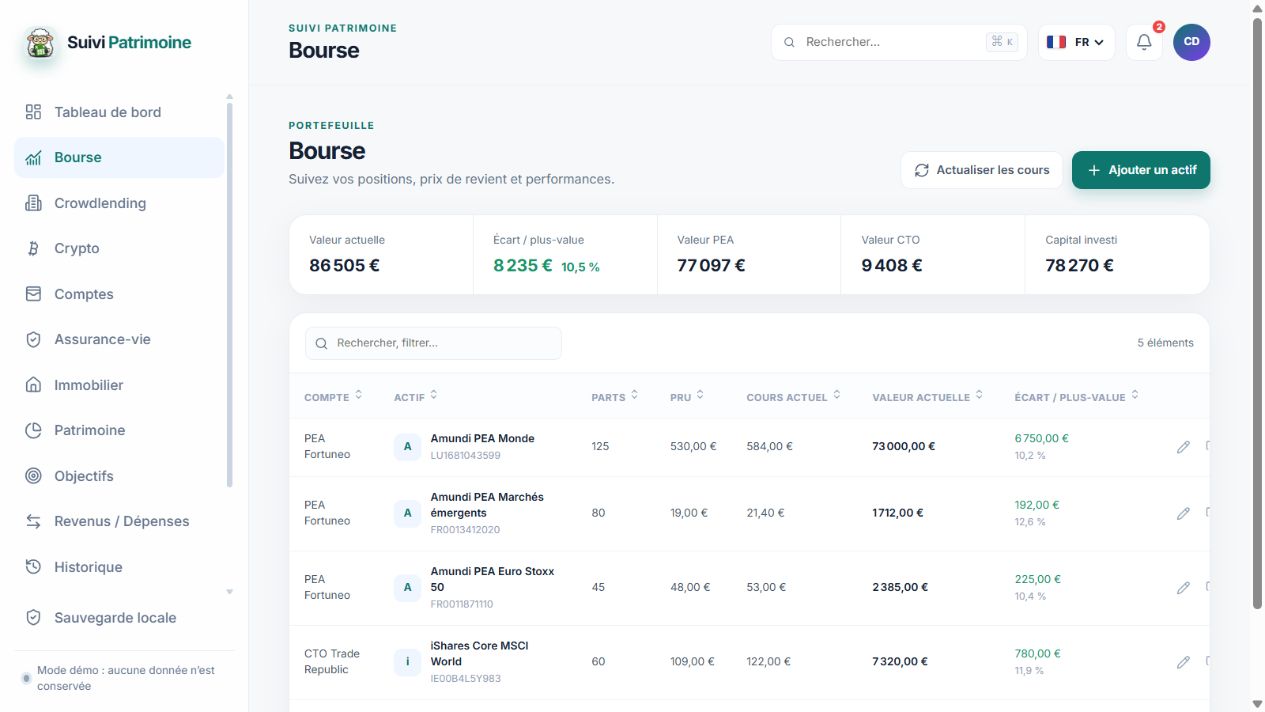
Task: Click the Rechercher, filtrer field
Action: point(433,343)
